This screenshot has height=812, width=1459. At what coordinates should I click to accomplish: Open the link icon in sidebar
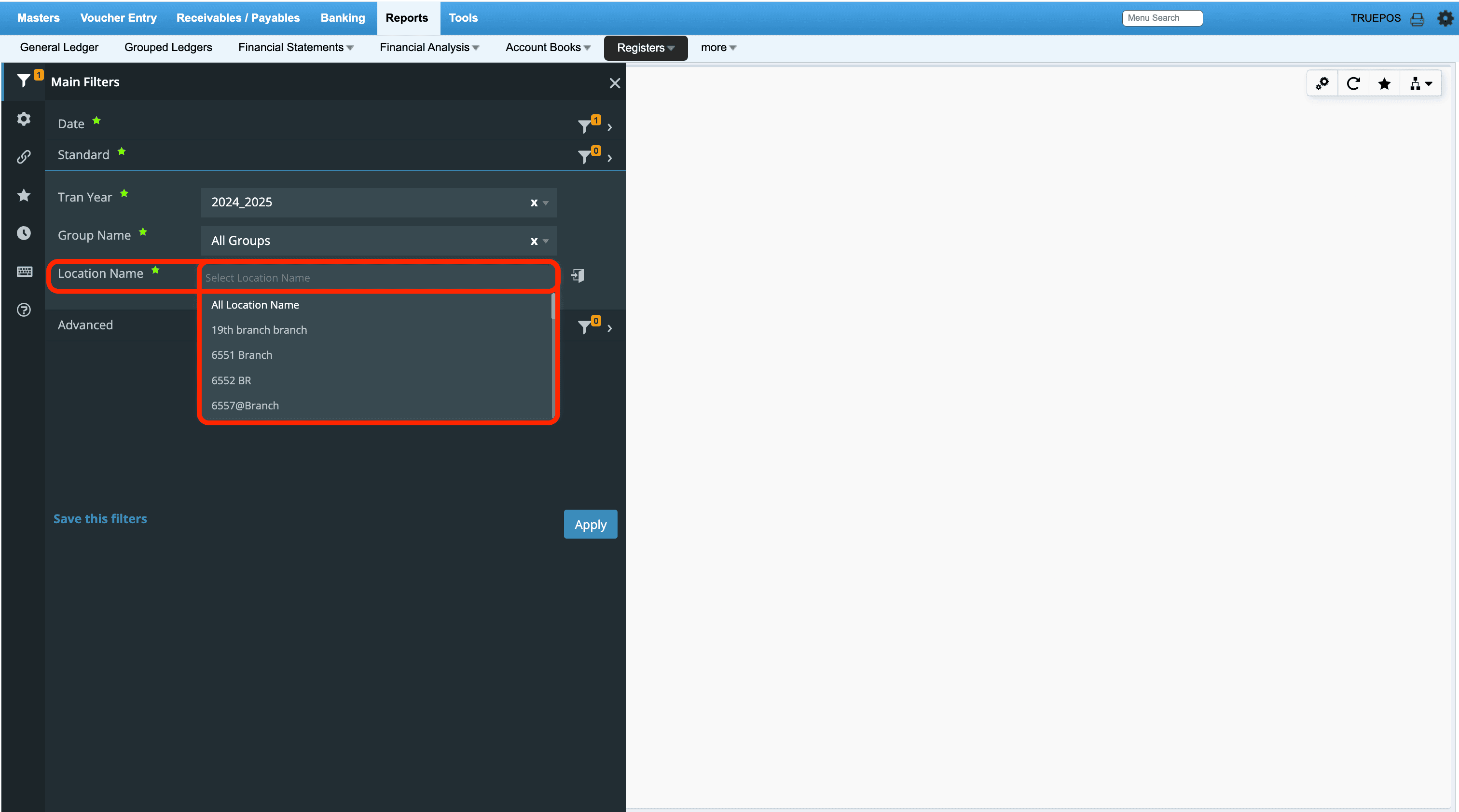(x=24, y=157)
